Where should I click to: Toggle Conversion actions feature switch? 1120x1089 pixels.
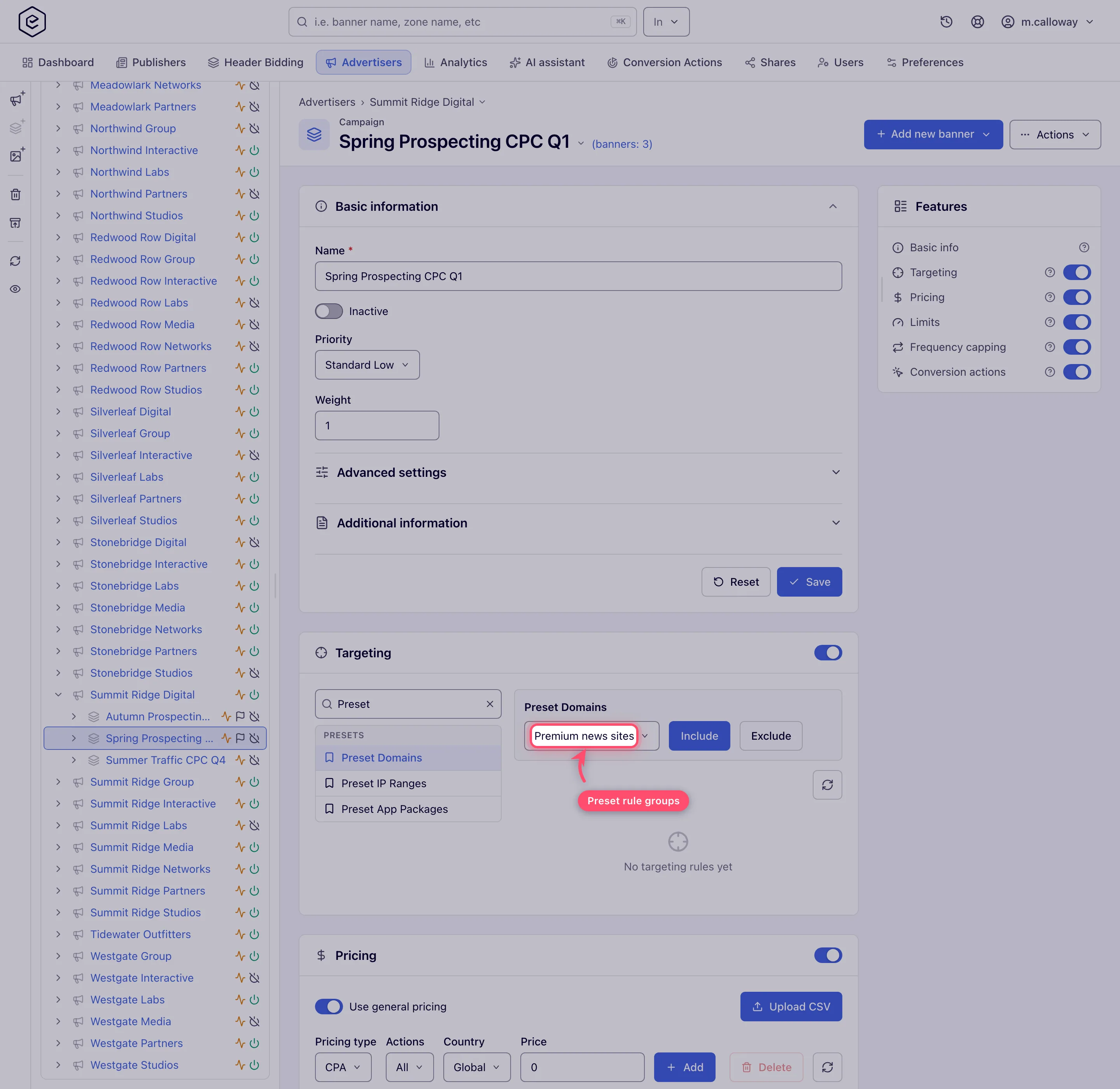pos(1076,372)
